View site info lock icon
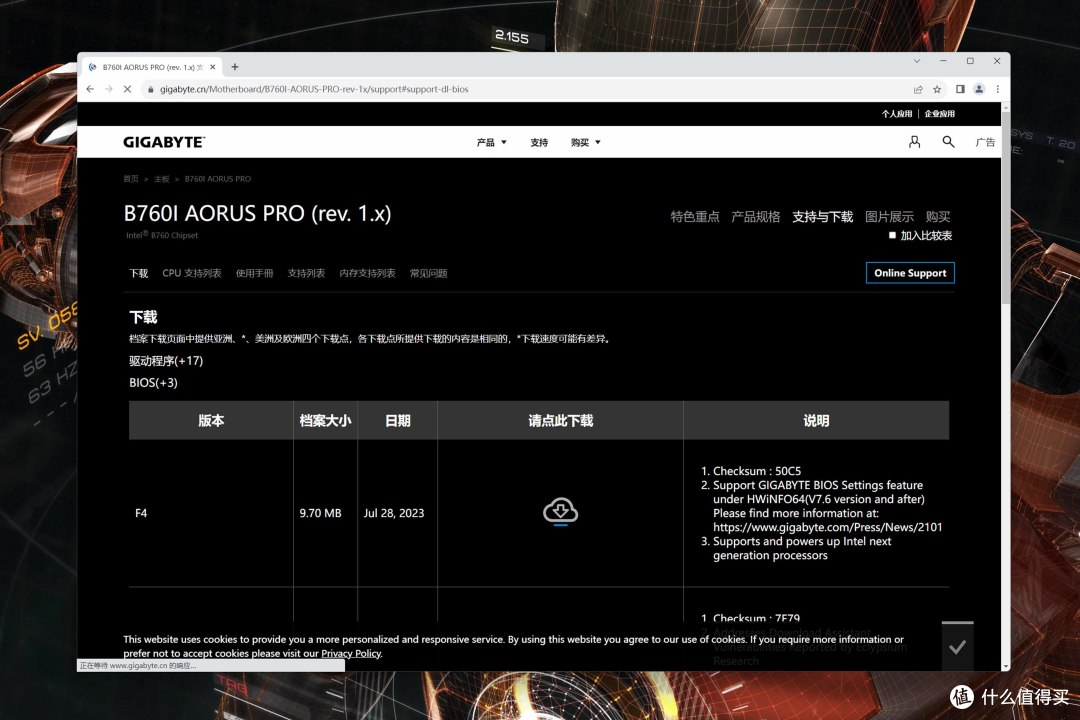1080x720 pixels. [x=150, y=89]
